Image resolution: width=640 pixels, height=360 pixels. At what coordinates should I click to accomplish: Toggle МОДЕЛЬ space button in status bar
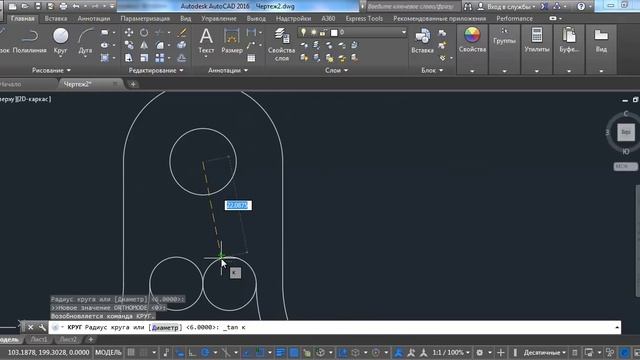pyautogui.click(x=108, y=352)
